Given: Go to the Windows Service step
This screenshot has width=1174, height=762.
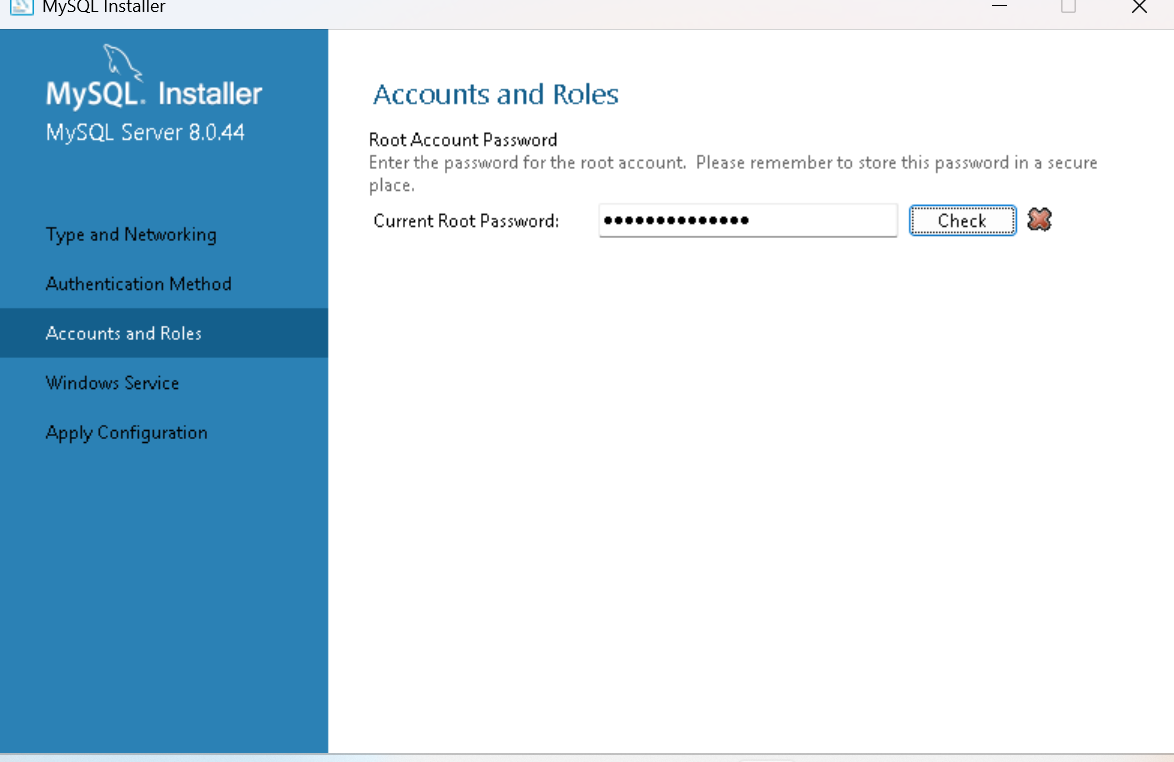Looking at the screenshot, I should (x=112, y=382).
